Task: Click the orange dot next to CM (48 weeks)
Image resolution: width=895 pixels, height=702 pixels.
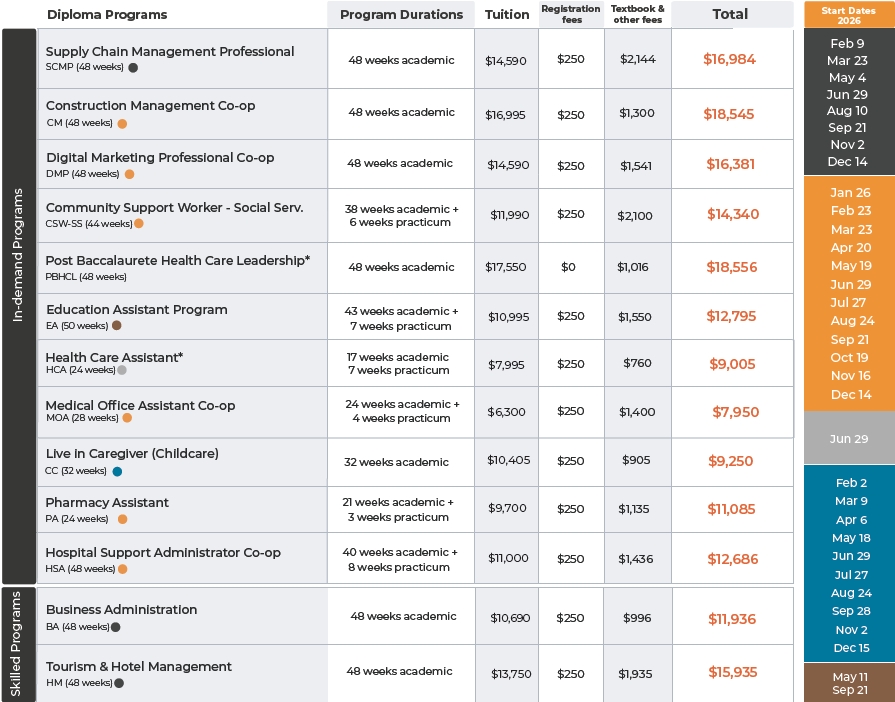Action: point(122,124)
